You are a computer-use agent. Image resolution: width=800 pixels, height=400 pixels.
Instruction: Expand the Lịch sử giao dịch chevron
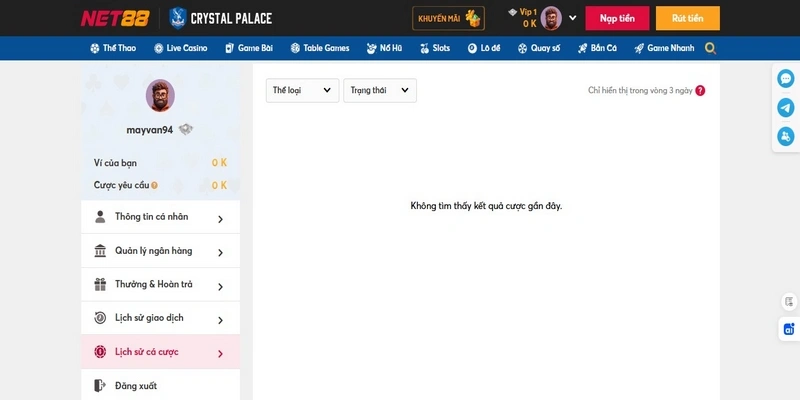[x=220, y=320]
